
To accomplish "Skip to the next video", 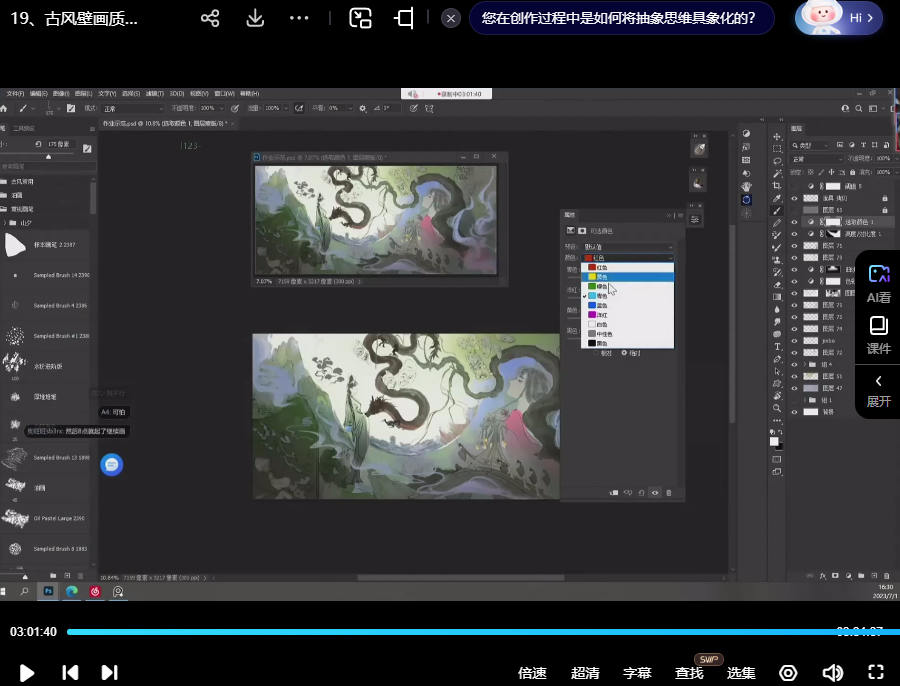I will (x=109, y=673).
